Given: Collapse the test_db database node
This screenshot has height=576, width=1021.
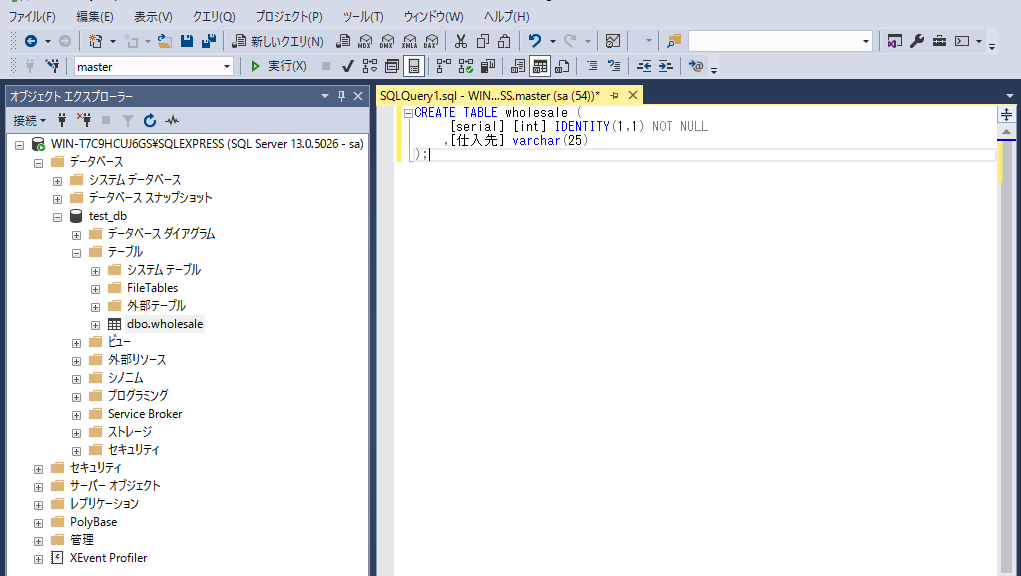Looking at the screenshot, I should point(58,216).
